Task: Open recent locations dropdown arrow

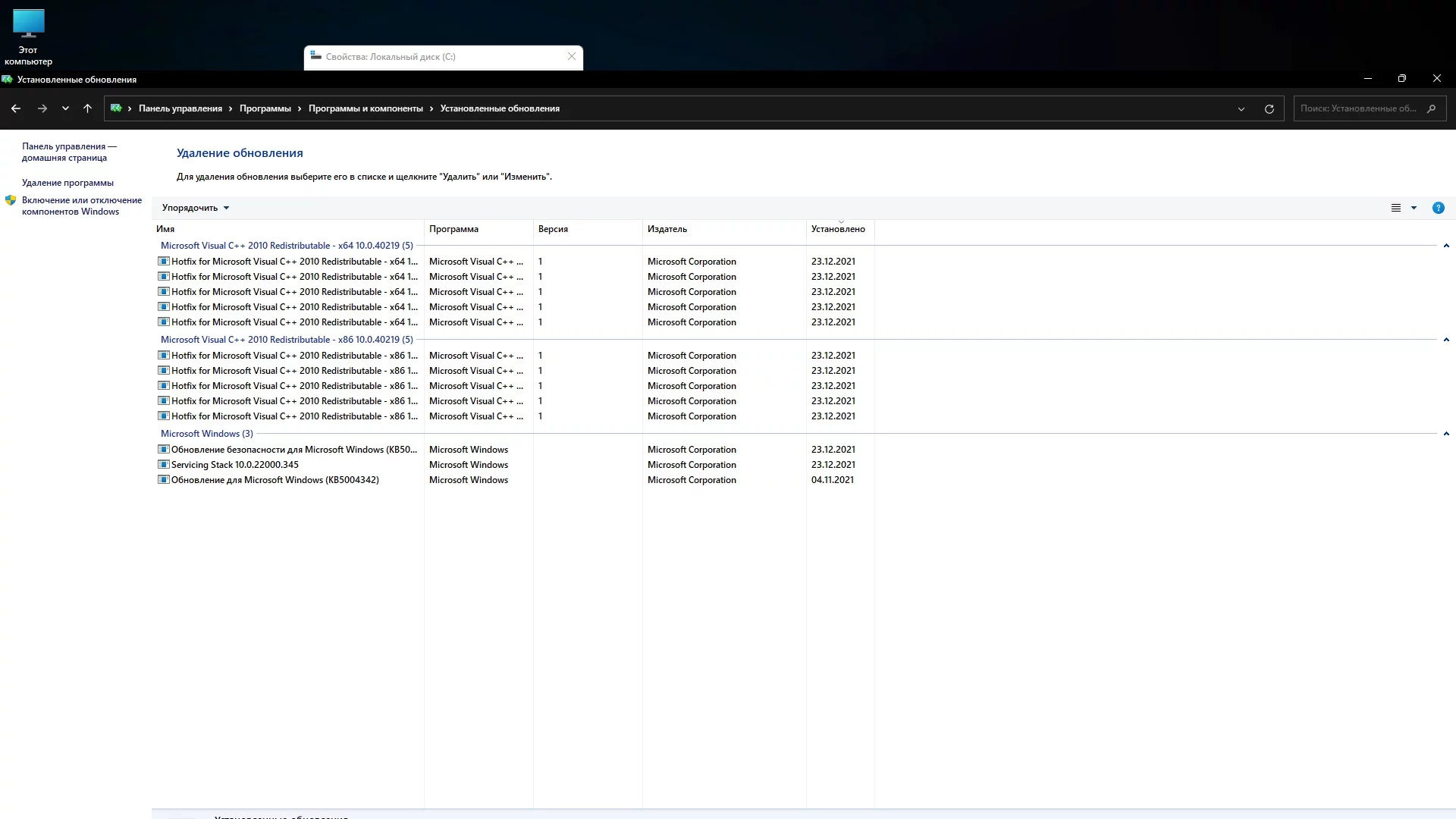Action: 65,108
